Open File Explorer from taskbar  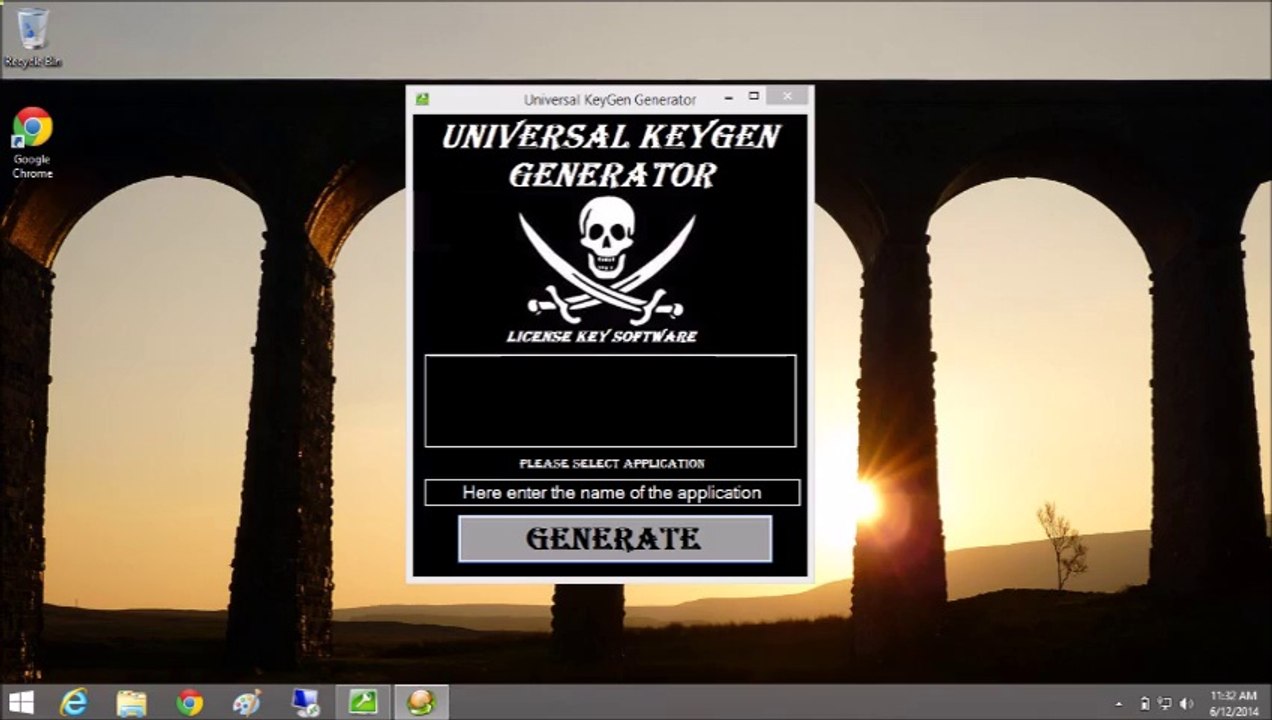point(131,702)
